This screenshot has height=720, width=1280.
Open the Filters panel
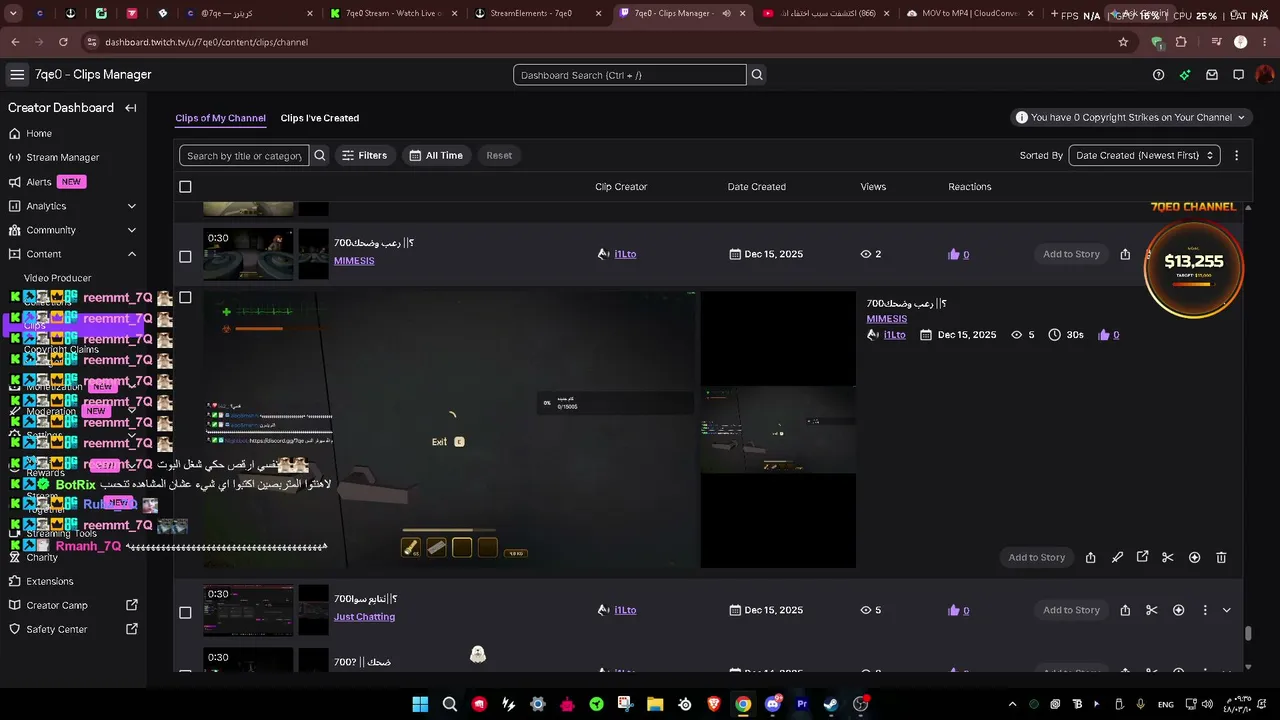[364, 155]
